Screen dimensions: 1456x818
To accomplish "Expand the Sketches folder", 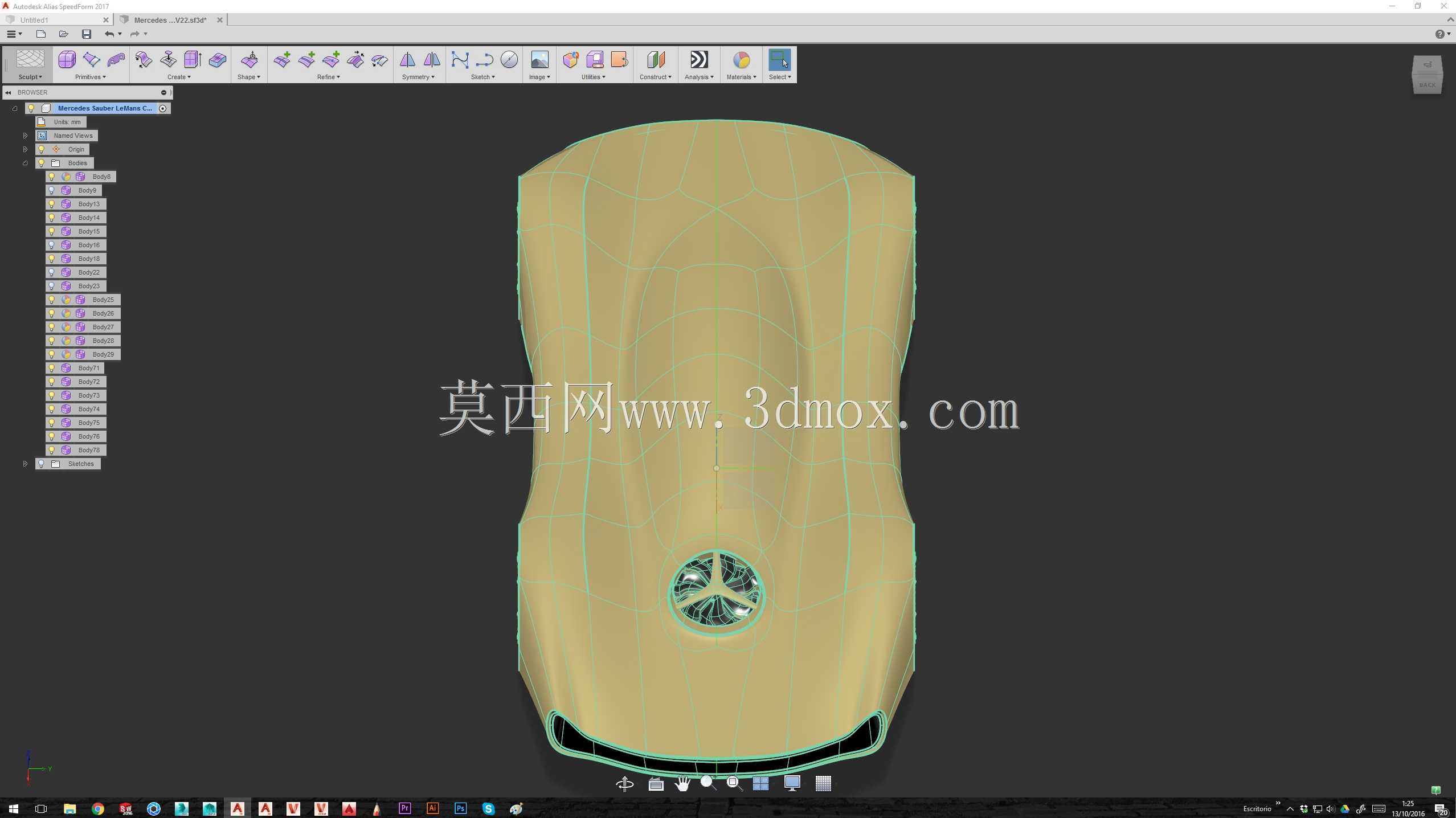I will 25,464.
